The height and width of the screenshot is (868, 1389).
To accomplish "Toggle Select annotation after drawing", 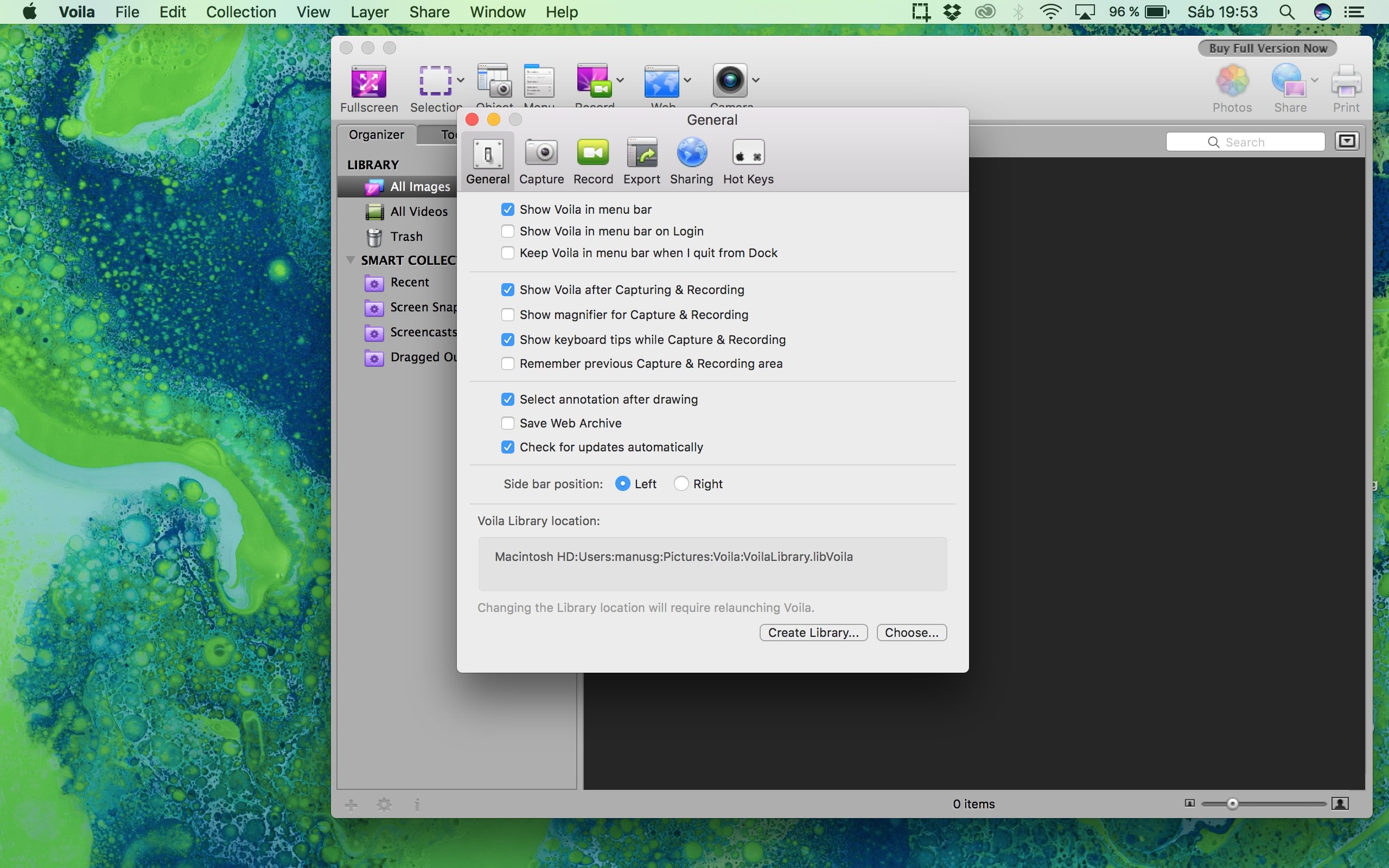I will (x=507, y=400).
